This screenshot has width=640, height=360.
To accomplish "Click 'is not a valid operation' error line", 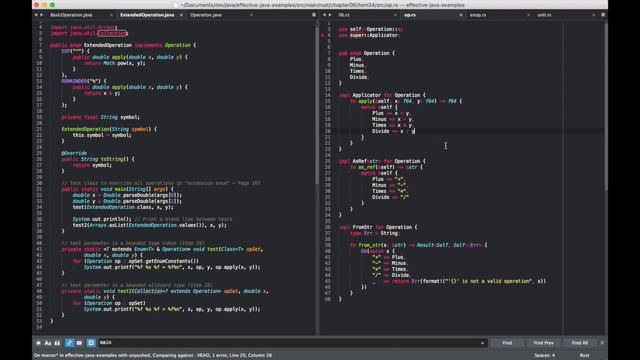I will click(459, 281).
